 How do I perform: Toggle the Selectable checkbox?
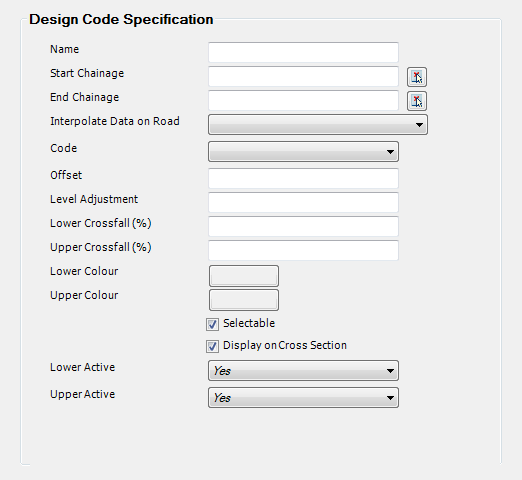212,324
